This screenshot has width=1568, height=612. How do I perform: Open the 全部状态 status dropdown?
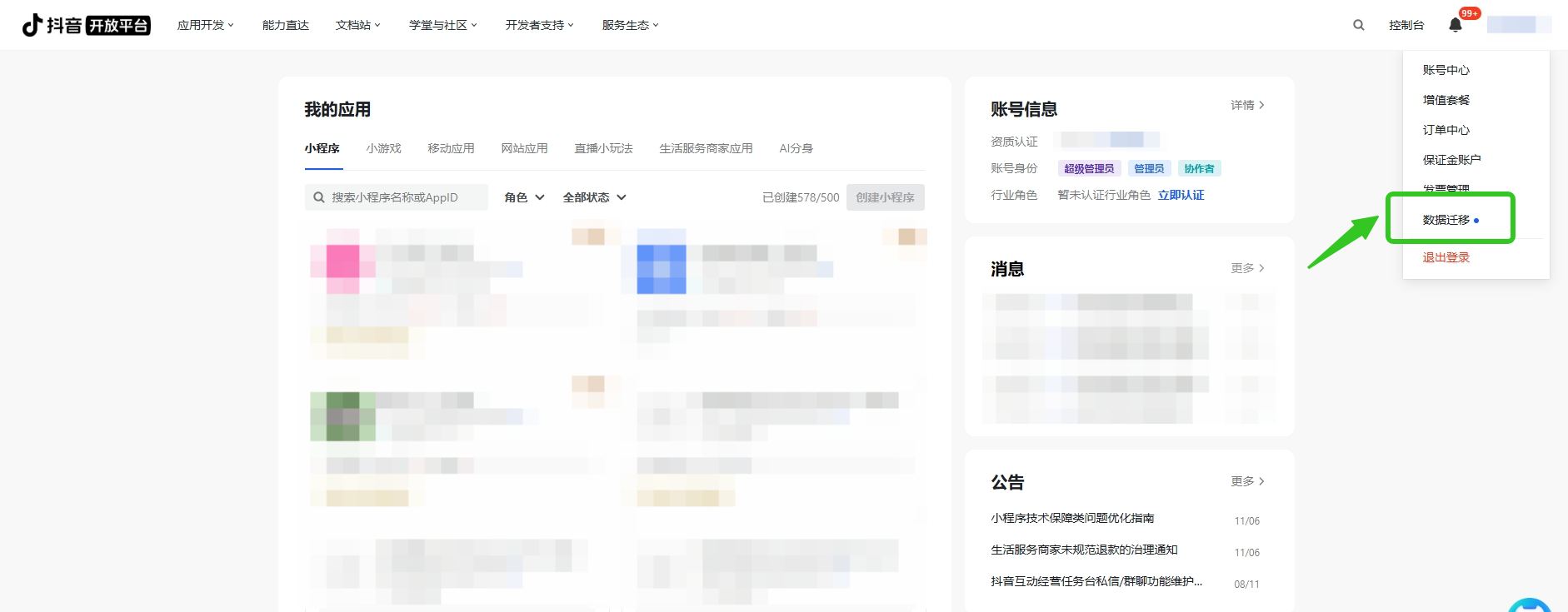[x=594, y=197]
